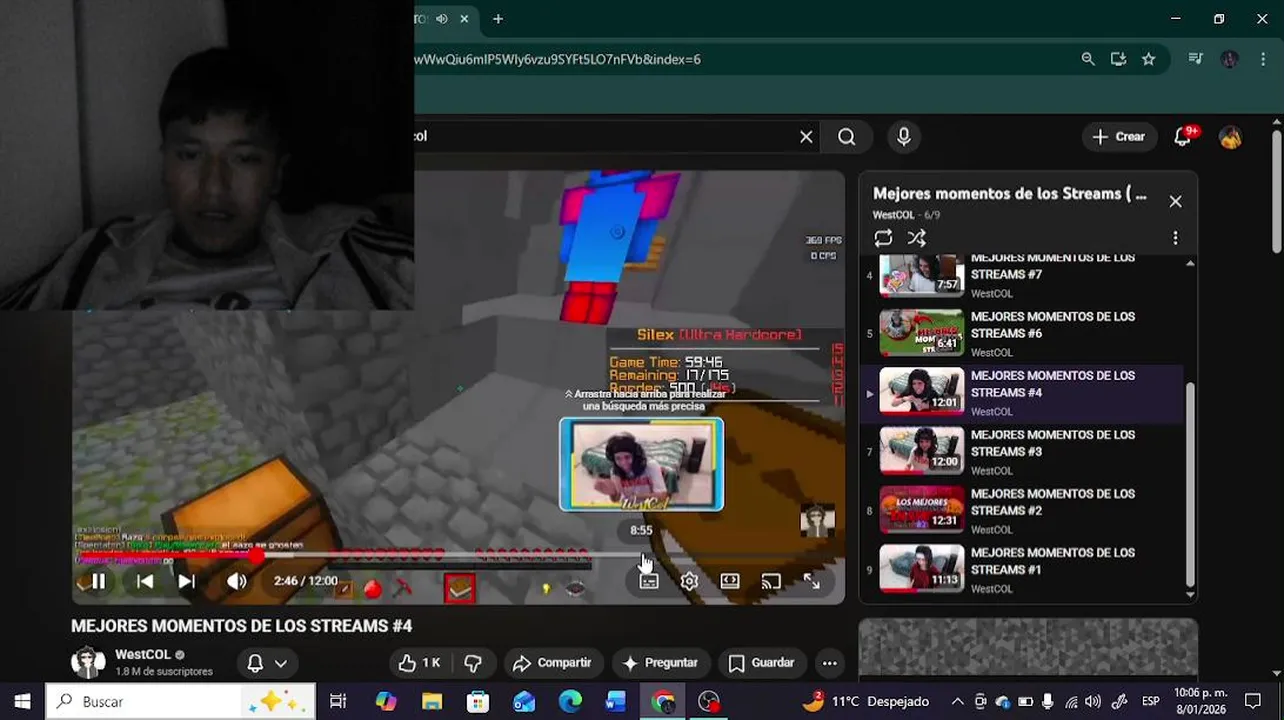Play MEJORES MOMENTOS DE LOS STREAMS #2
1284x720 pixels.
point(1022,511)
